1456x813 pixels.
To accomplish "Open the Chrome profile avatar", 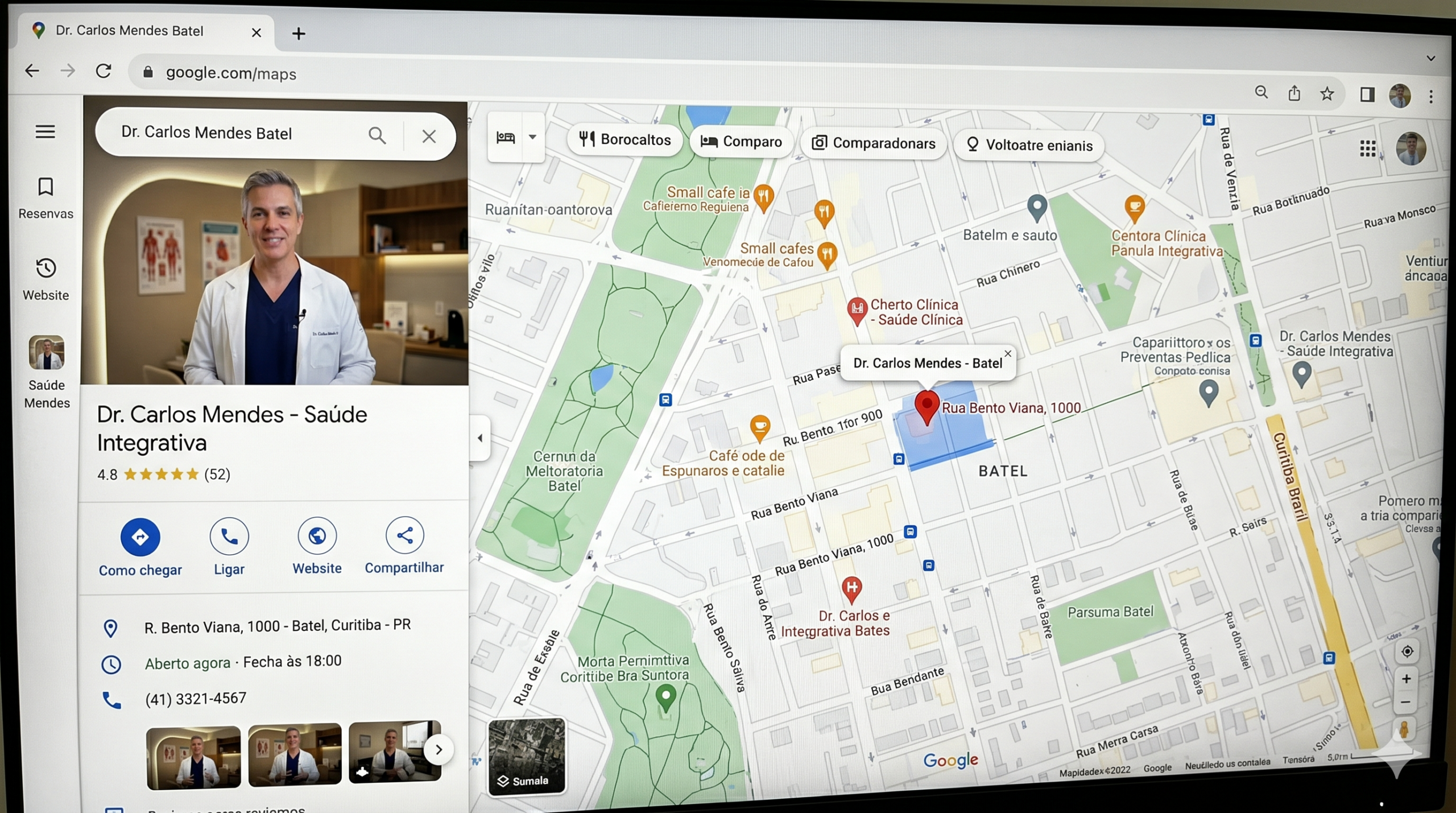I will click(1400, 96).
